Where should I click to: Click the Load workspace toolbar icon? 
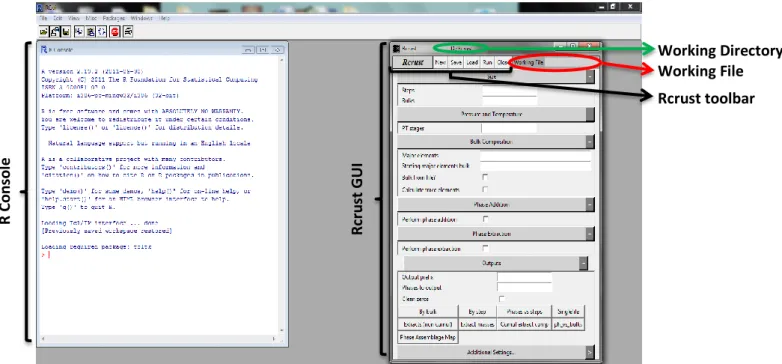tap(55, 32)
